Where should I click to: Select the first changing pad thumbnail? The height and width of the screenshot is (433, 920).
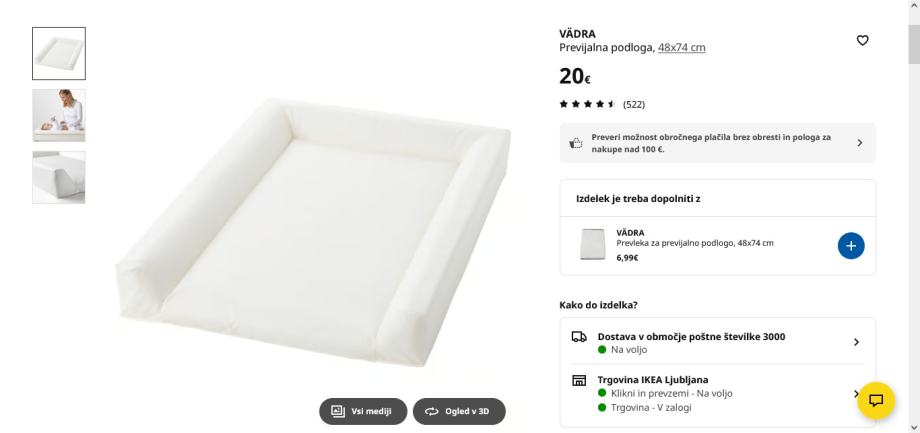point(59,53)
